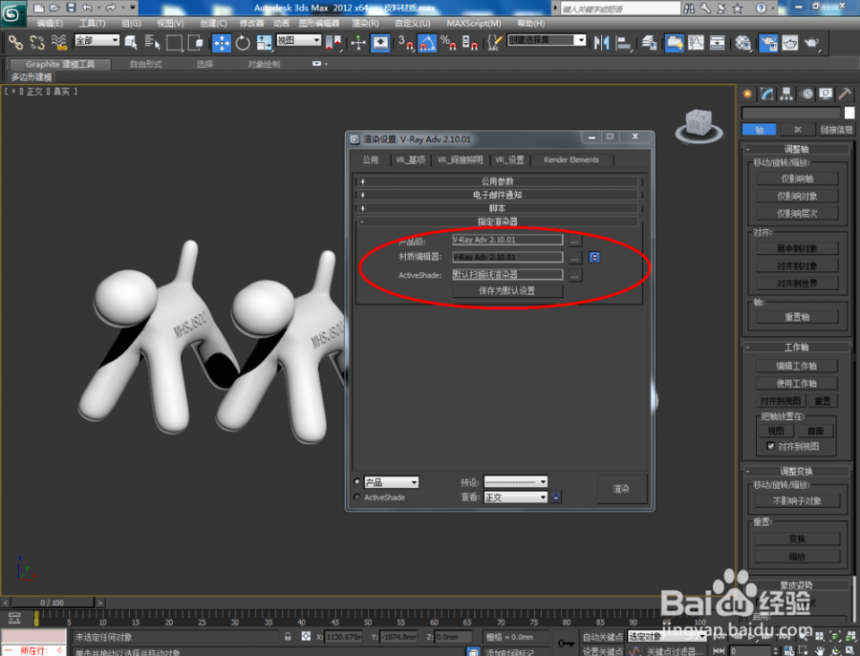The width and height of the screenshot is (860, 656).
Task: Click the 仅影响轴 button
Action: pos(797,178)
